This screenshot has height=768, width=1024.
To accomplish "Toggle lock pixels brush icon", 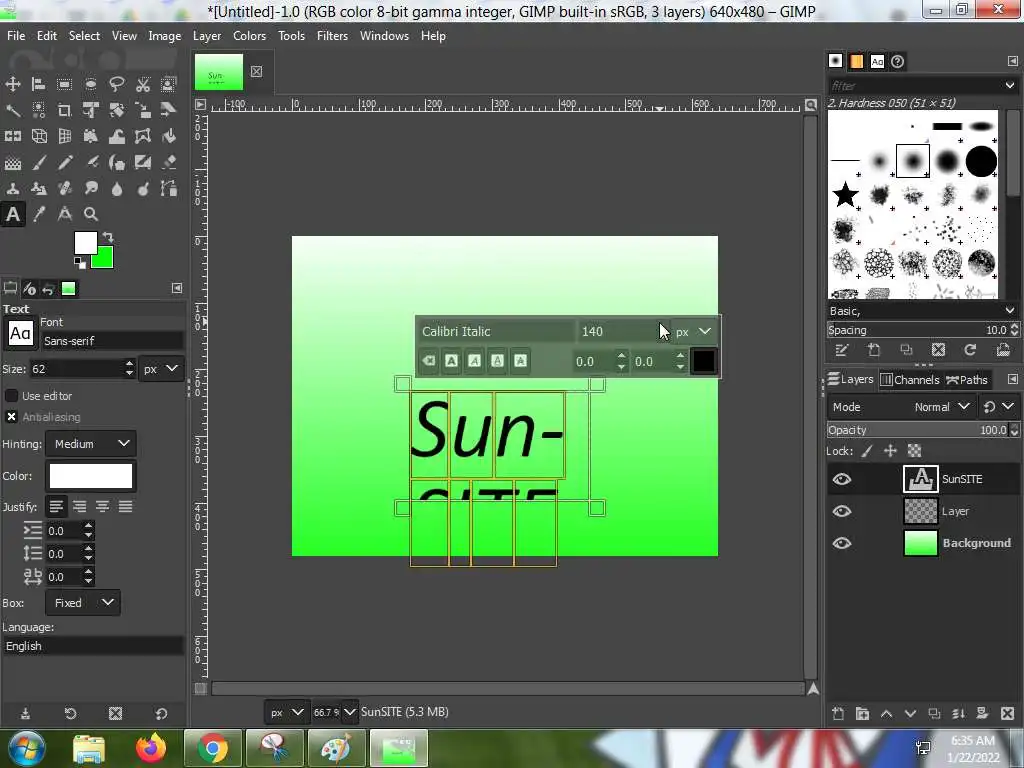I will [x=867, y=451].
